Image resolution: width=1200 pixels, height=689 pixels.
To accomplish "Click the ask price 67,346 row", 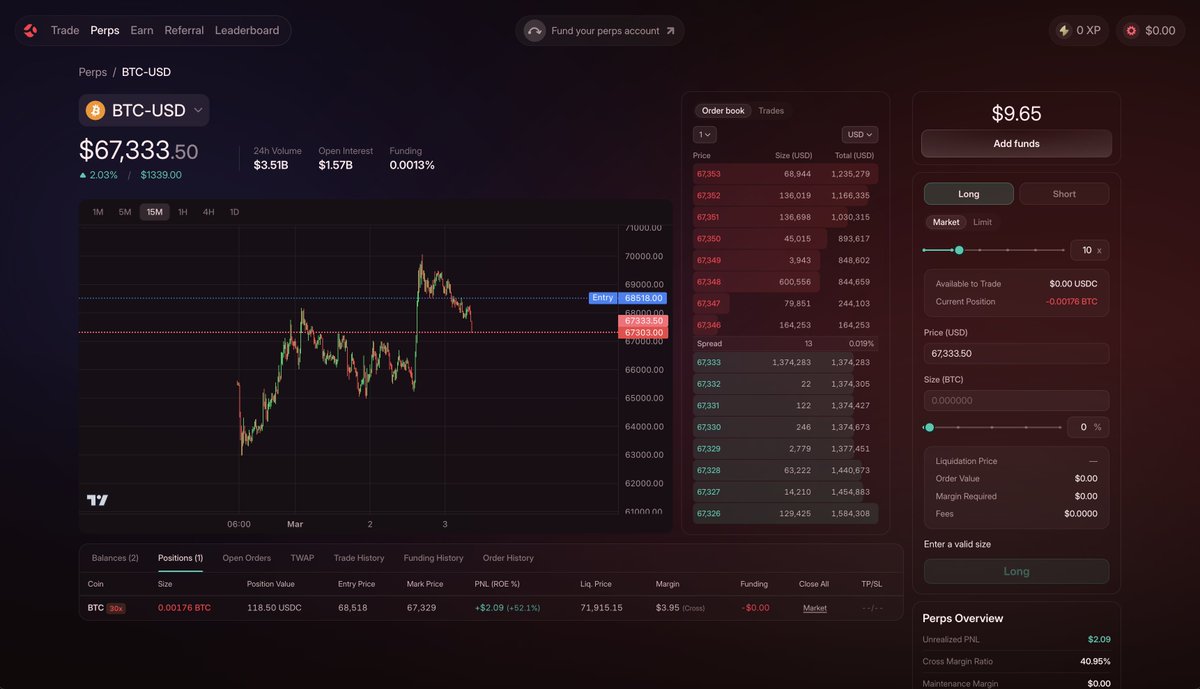I will (x=785, y=325).
